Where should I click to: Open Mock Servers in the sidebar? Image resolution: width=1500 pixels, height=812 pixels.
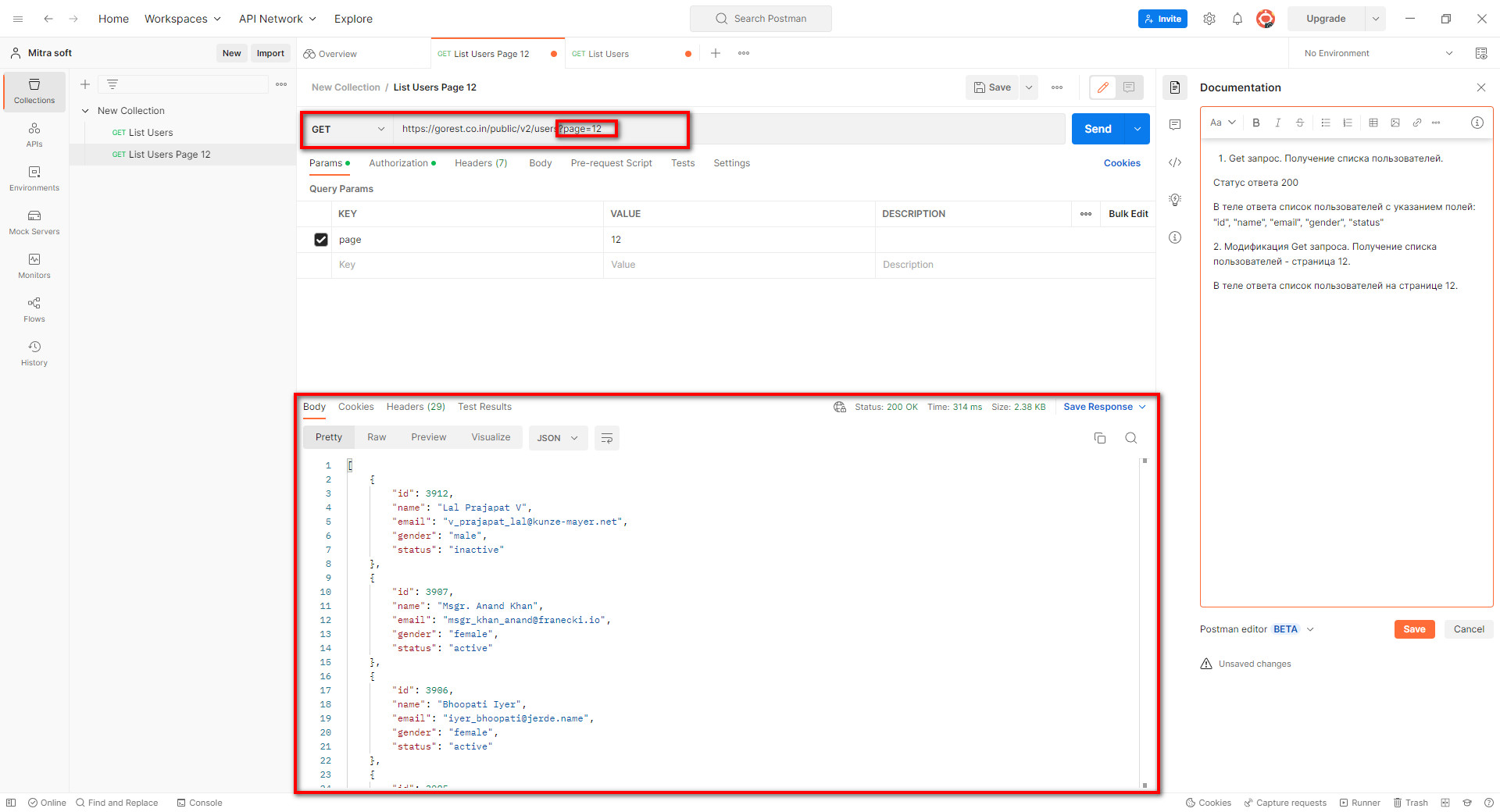point(34,223)
